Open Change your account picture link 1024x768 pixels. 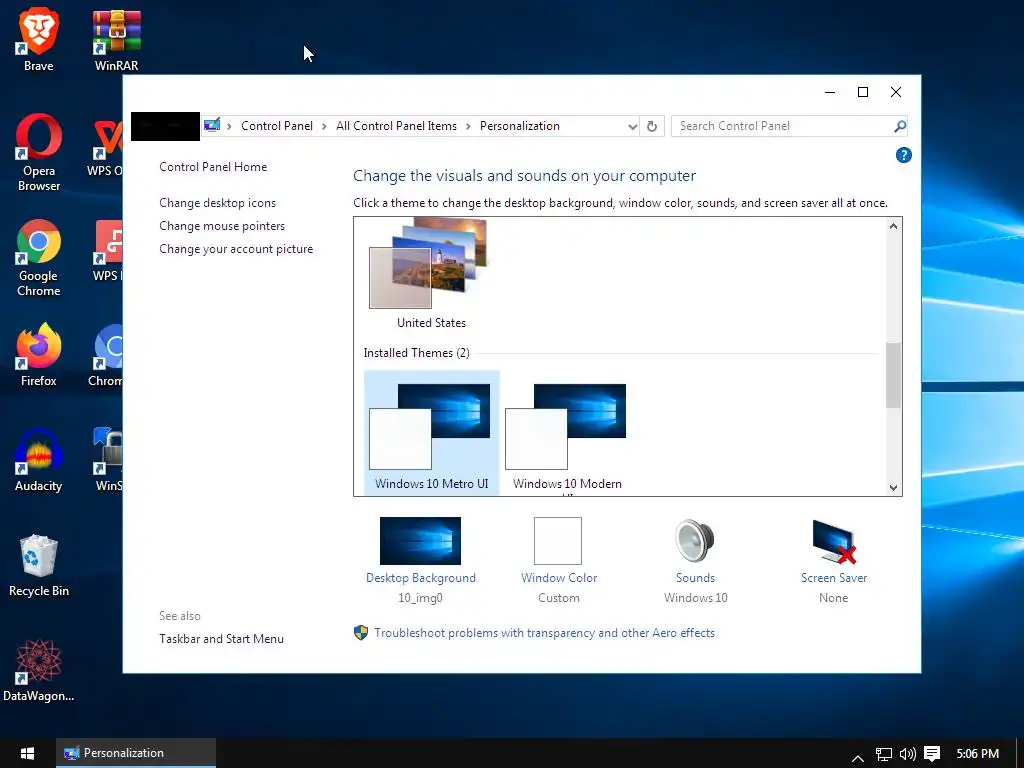click(236, 249)
